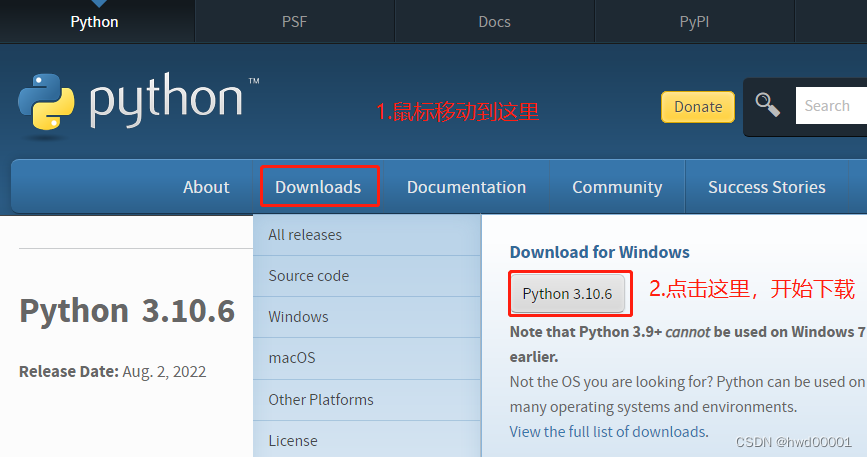The image size is (867, 457).
Task: Choose Source code in Downloads dropdown
Action: 367,276
